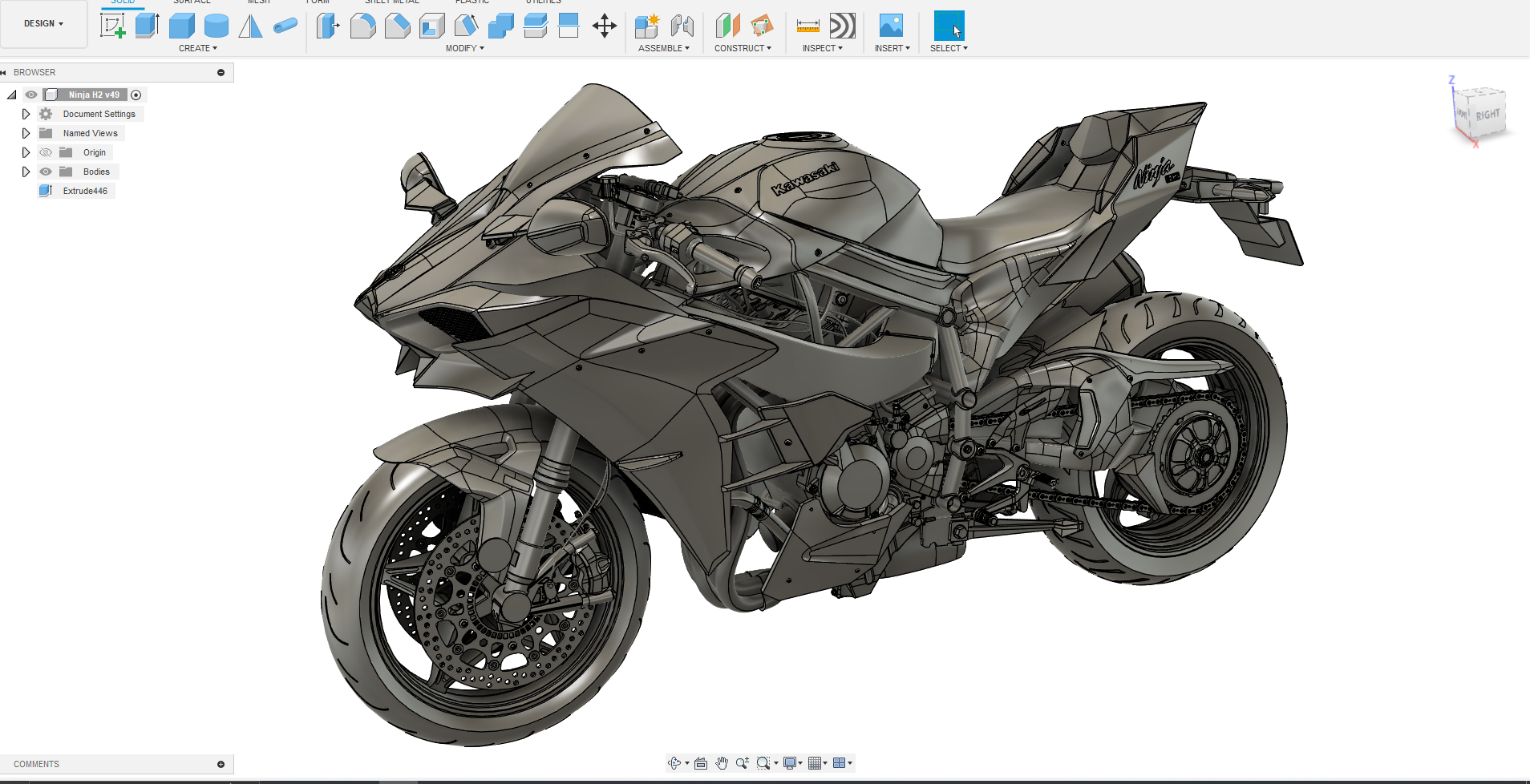Click the Insert image icon
Viewport: 1530px width, 784px height.
point(891,26)
